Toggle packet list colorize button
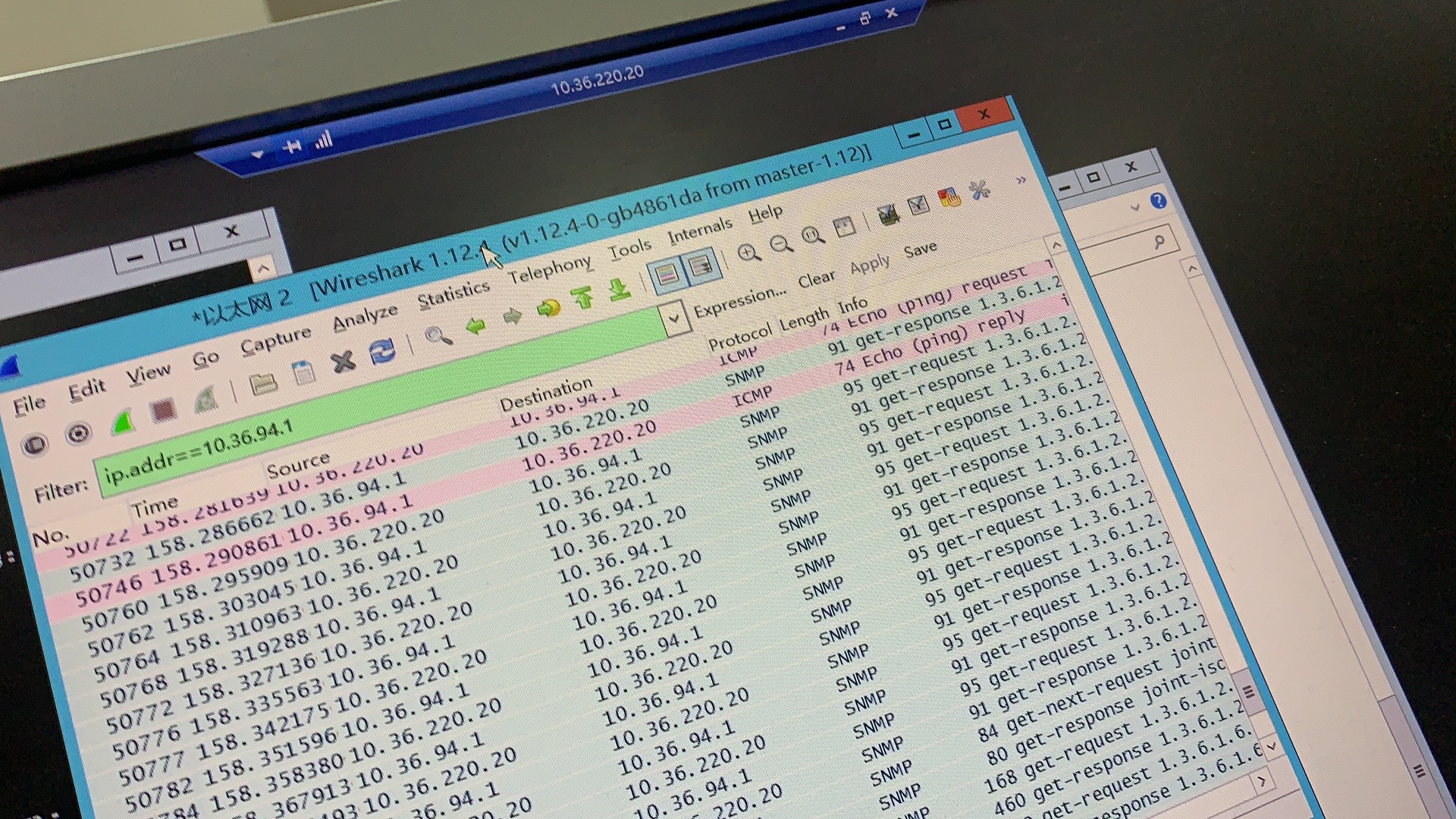 click(666, 275)
